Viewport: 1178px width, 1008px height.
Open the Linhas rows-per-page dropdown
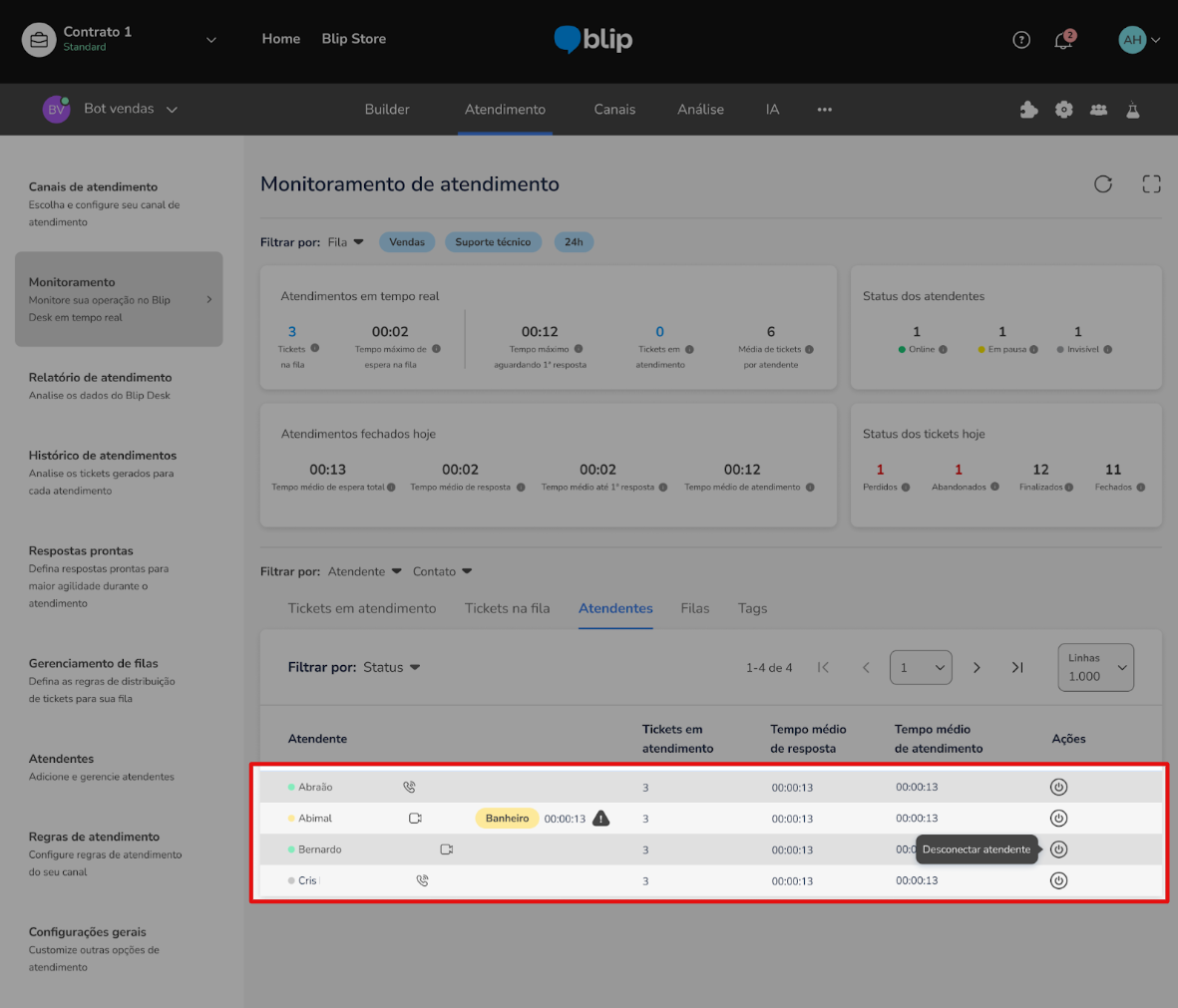tap(1095, 668)
